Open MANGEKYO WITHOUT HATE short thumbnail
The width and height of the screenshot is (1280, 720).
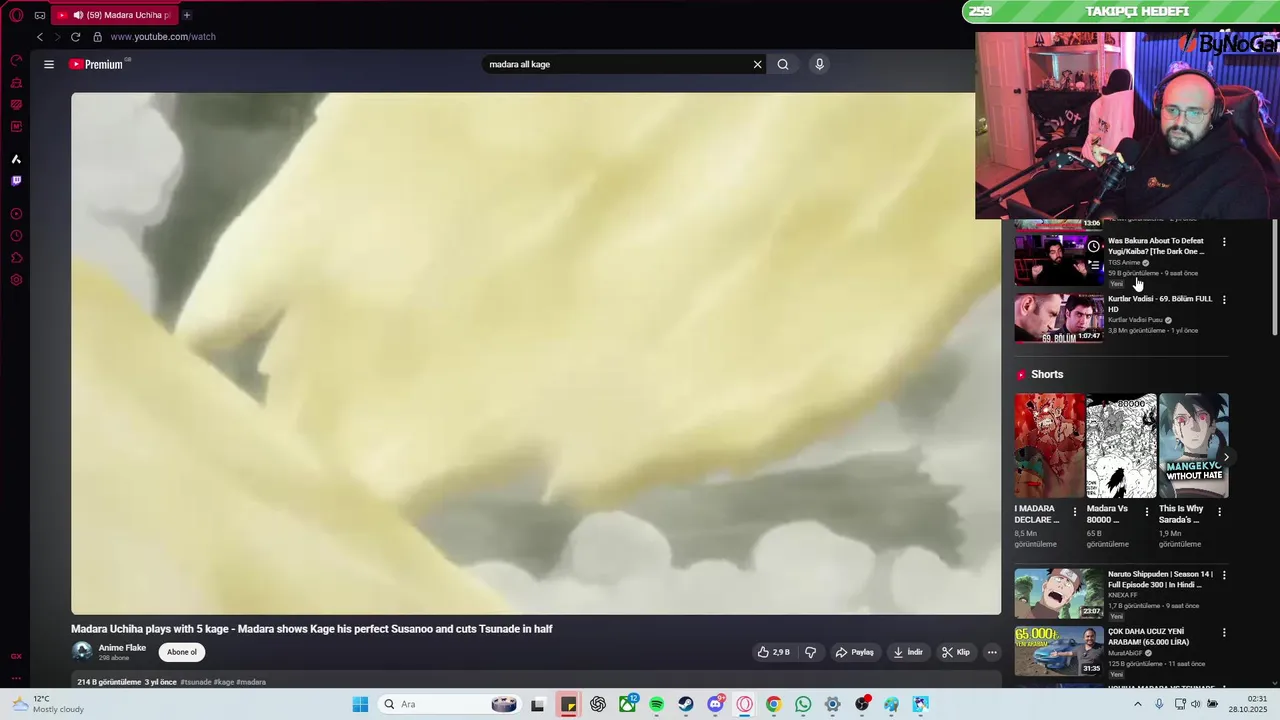(1194, 445)
